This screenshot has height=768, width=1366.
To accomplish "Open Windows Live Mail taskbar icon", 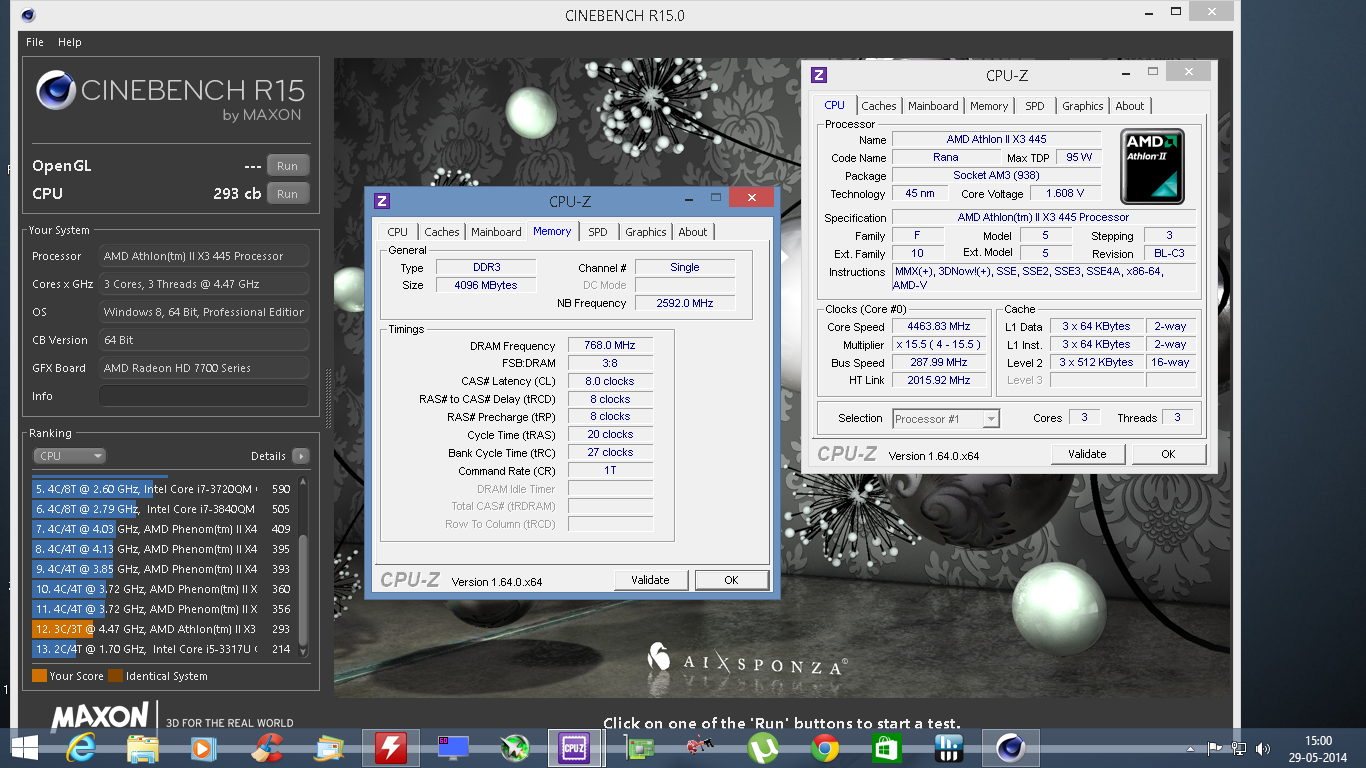I will point(329,748).
